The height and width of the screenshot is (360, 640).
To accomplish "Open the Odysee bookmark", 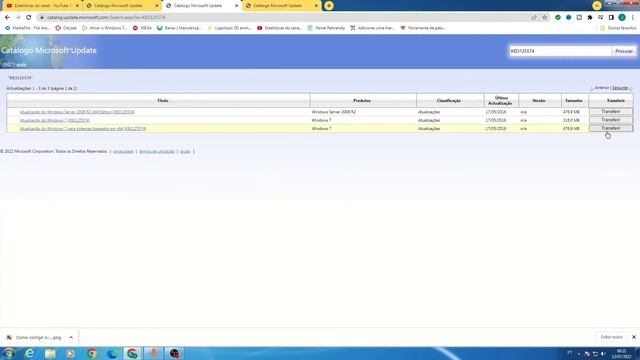I will [x=66, y=28].
